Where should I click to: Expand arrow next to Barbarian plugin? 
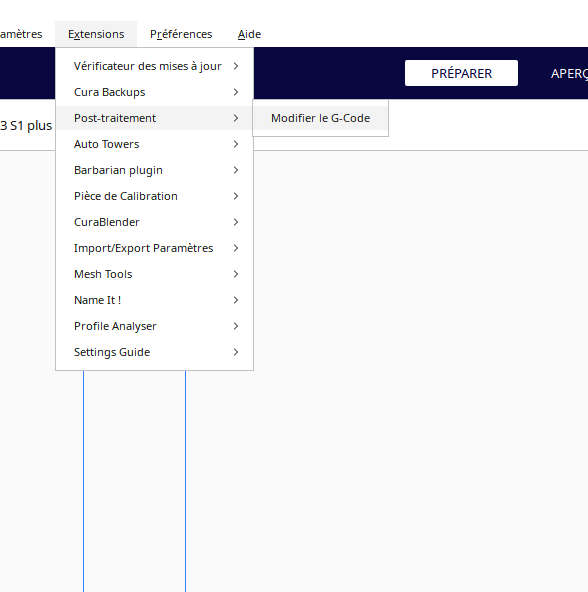pos(236,170)
